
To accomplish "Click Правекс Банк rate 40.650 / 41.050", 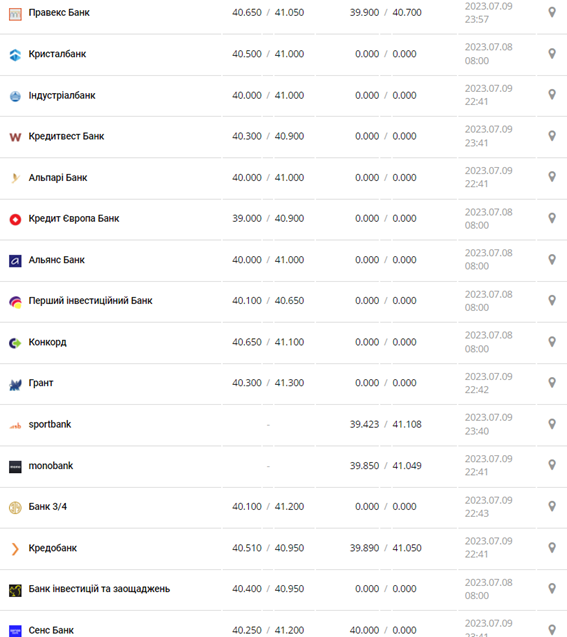I will [x=268, y=13].
